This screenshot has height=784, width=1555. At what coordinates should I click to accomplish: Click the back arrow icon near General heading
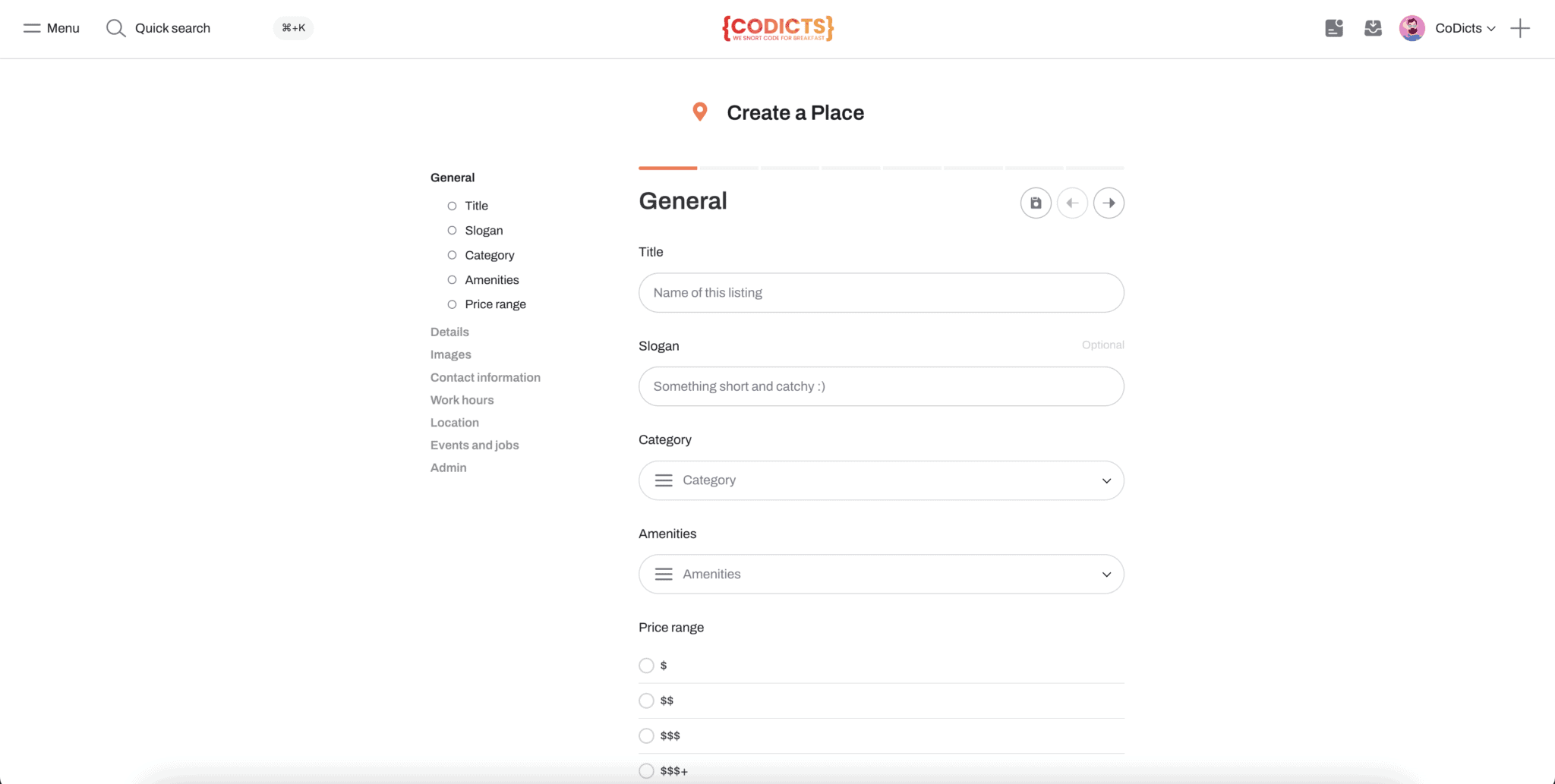tap(1072, 203)
